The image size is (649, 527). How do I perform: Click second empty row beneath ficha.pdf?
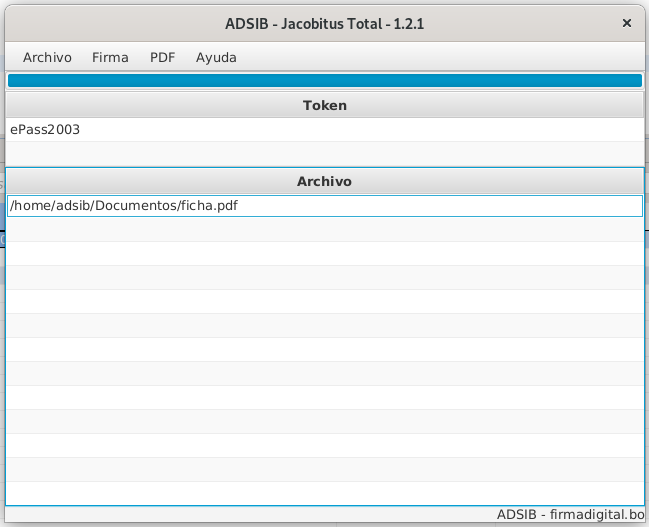pos(324,254)
